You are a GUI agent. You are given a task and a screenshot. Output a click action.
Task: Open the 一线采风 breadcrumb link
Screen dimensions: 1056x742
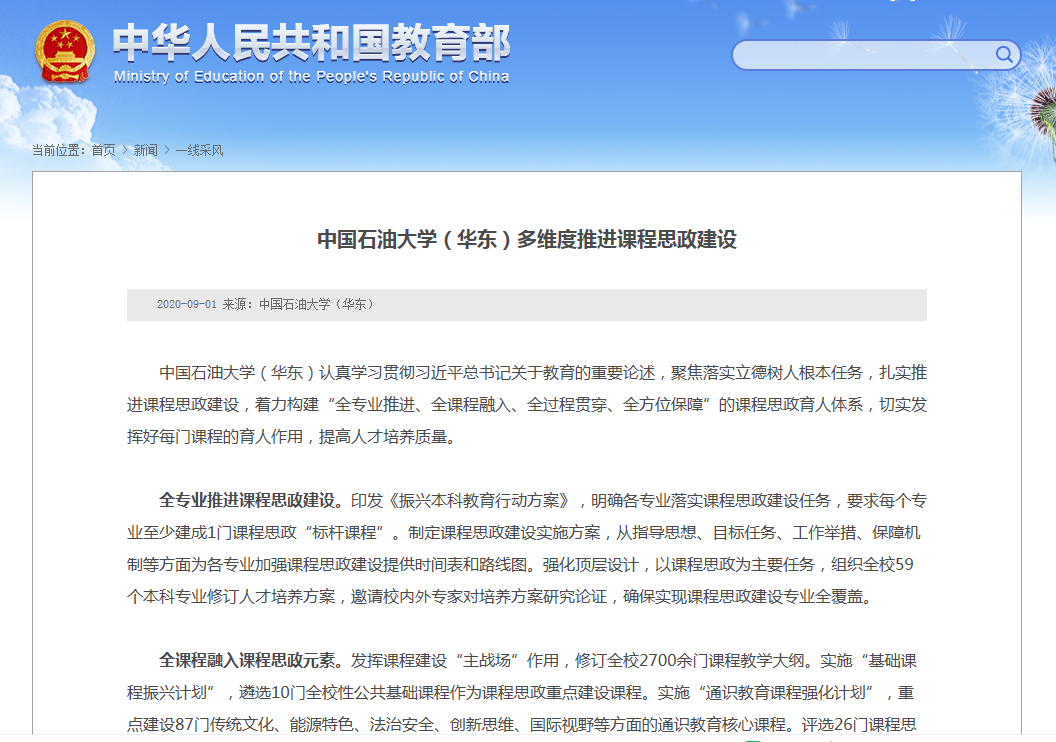(199, 150)
